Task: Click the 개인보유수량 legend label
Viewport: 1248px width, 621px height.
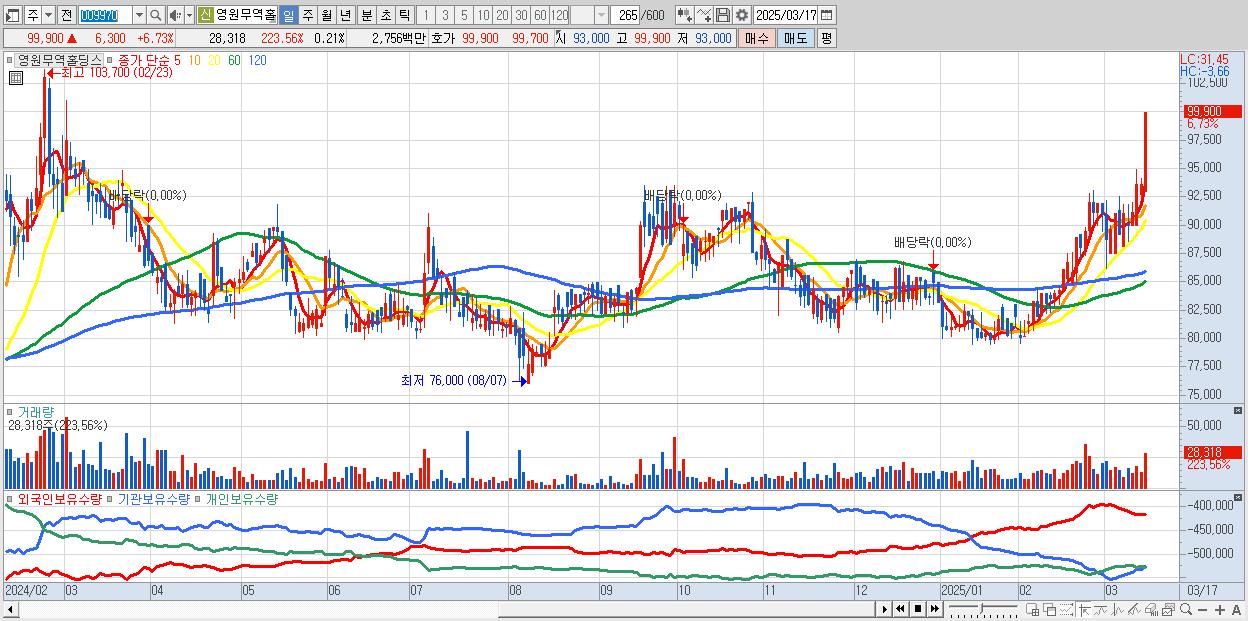Action: tap(241, 498)
